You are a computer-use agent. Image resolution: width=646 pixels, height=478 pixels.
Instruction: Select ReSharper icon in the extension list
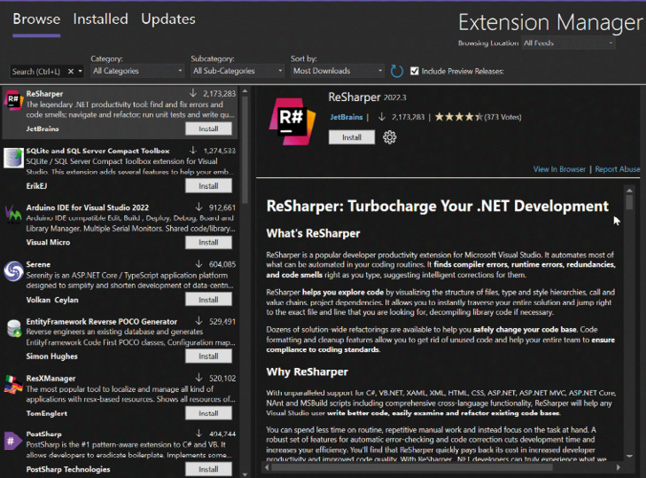[13, 101]
